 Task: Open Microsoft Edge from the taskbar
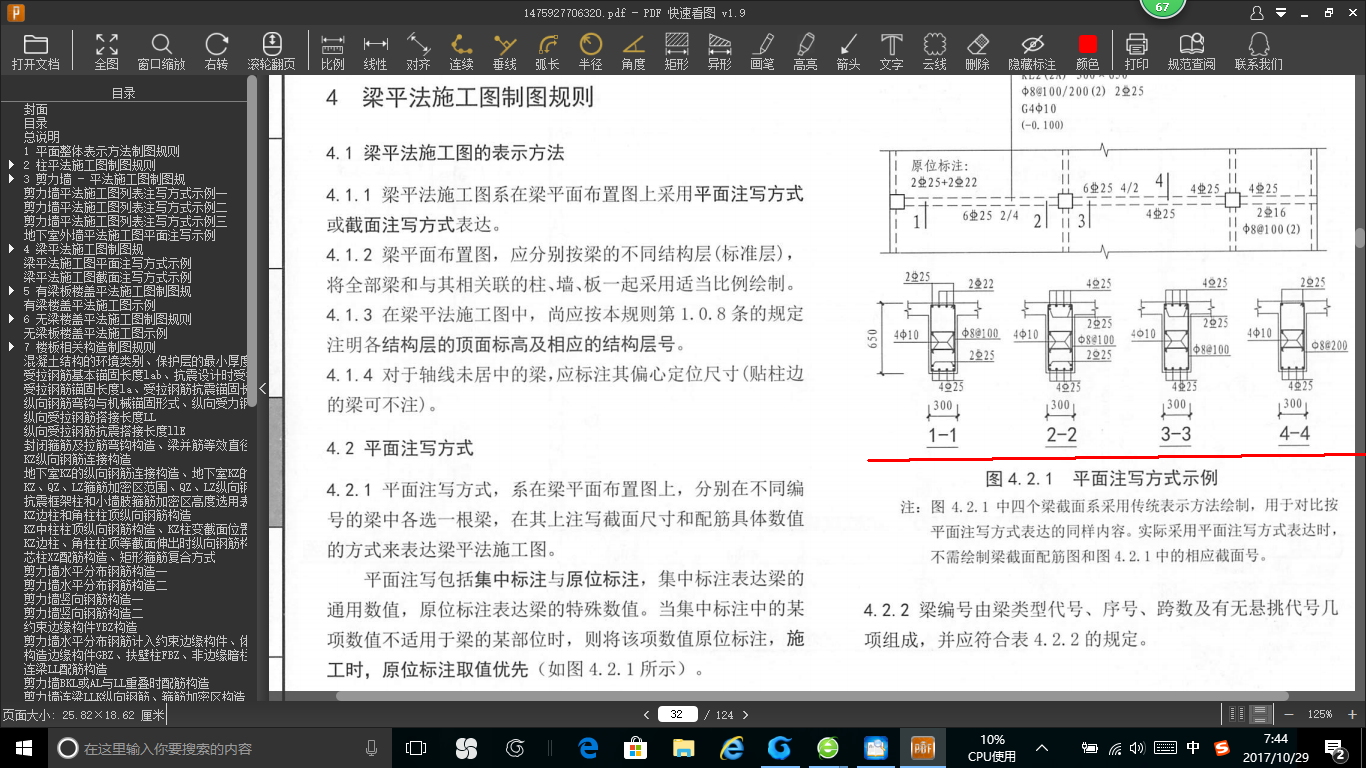pos(587,748)
